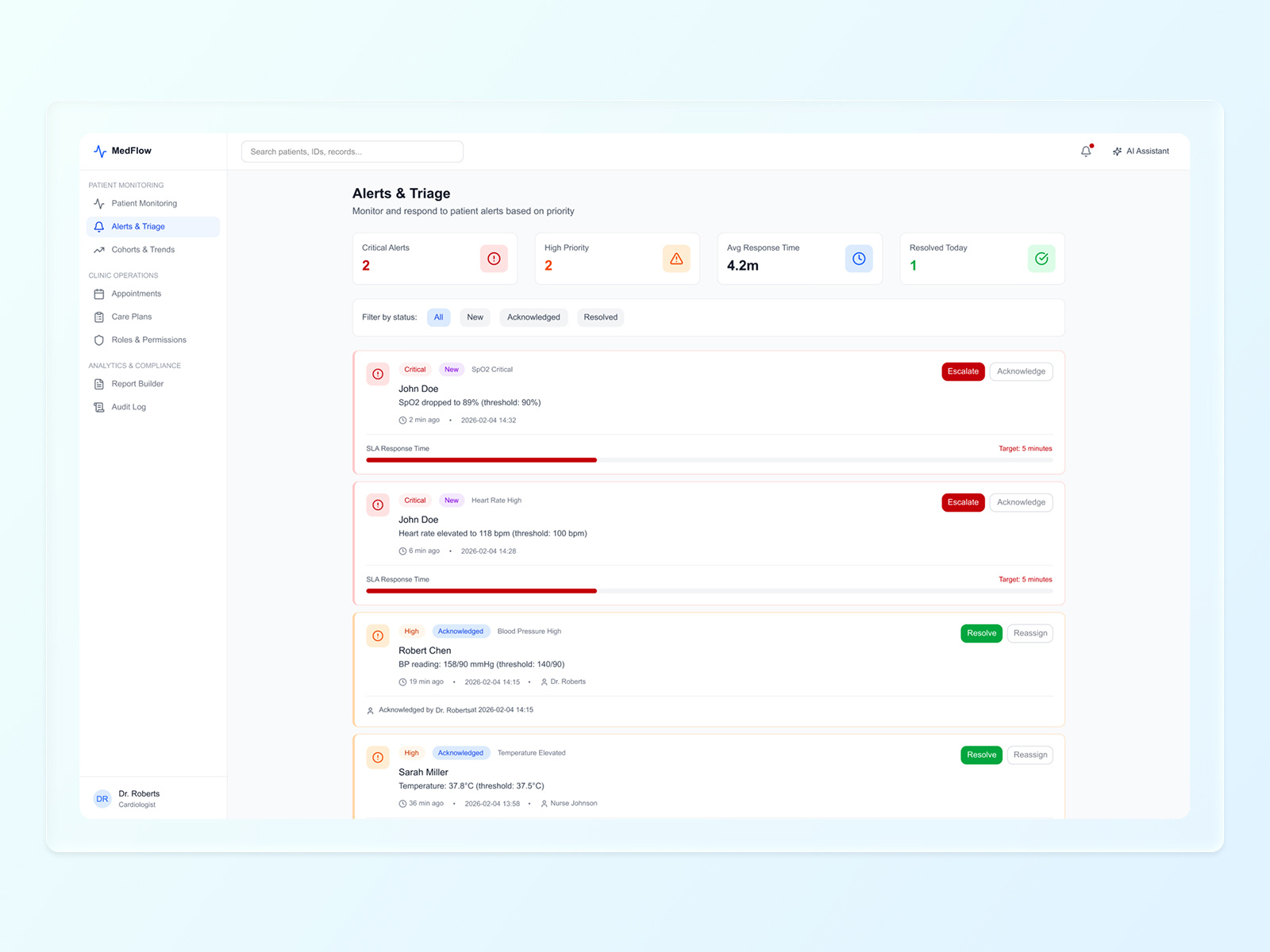The image size is (1270, 952).
Task: Click the Roles & Permissions shield icon
Action: click(x=99, y=340)
